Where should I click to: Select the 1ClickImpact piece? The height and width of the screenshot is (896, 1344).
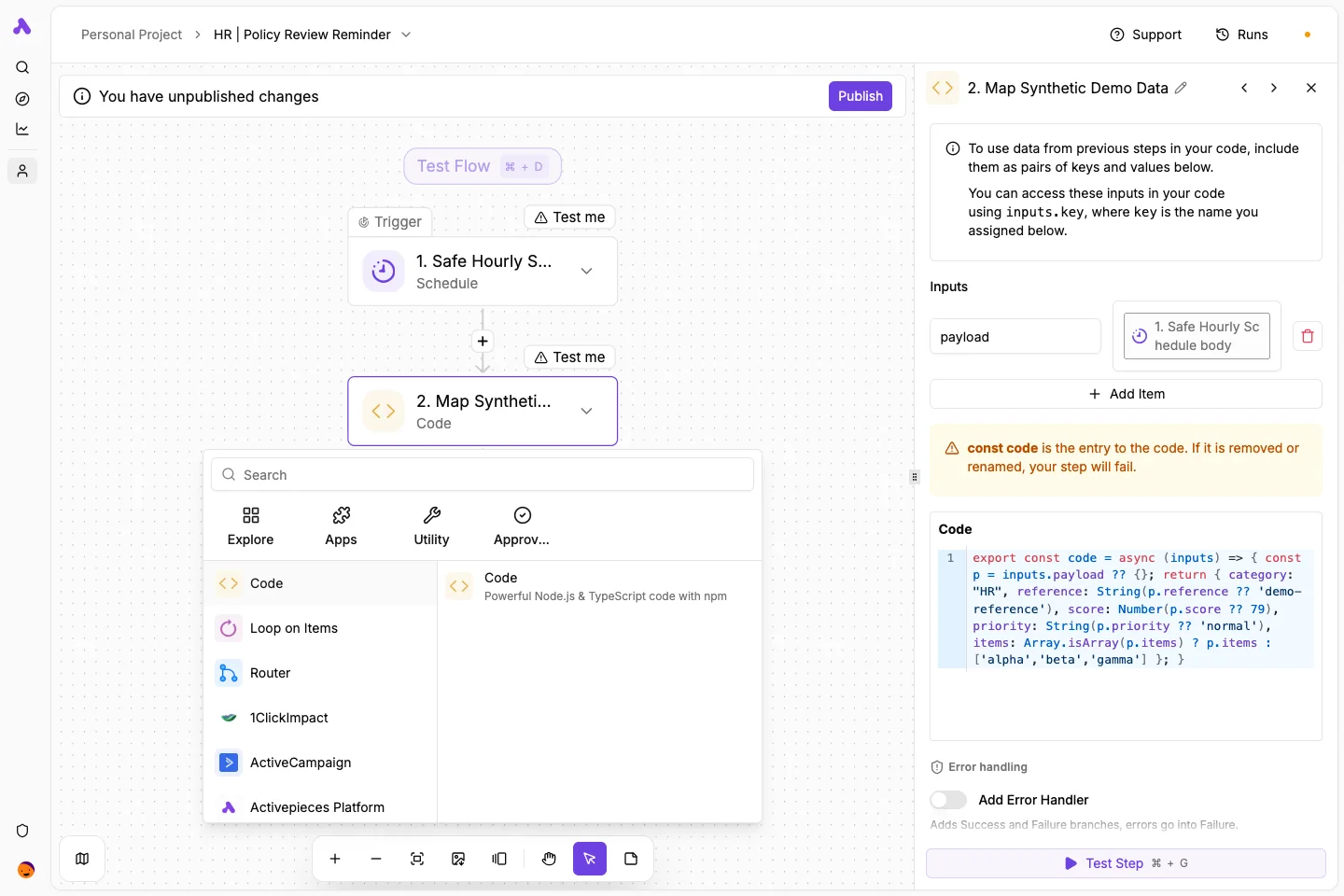[x=320, y=718]
